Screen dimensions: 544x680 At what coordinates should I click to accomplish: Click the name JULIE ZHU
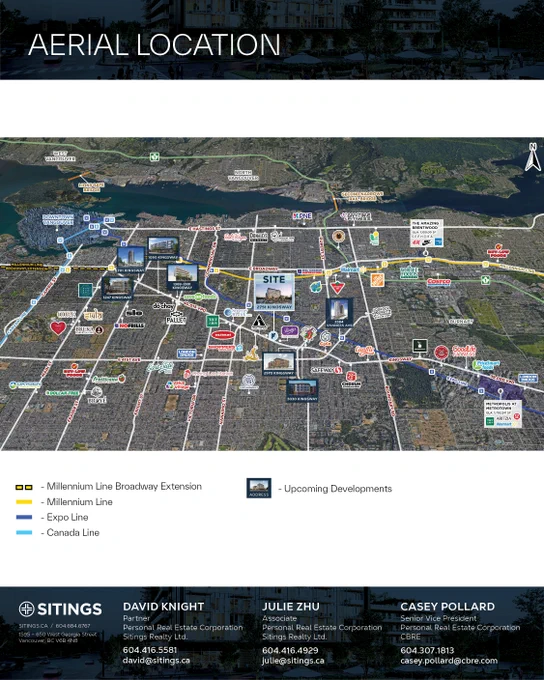[x=291, y=606]
